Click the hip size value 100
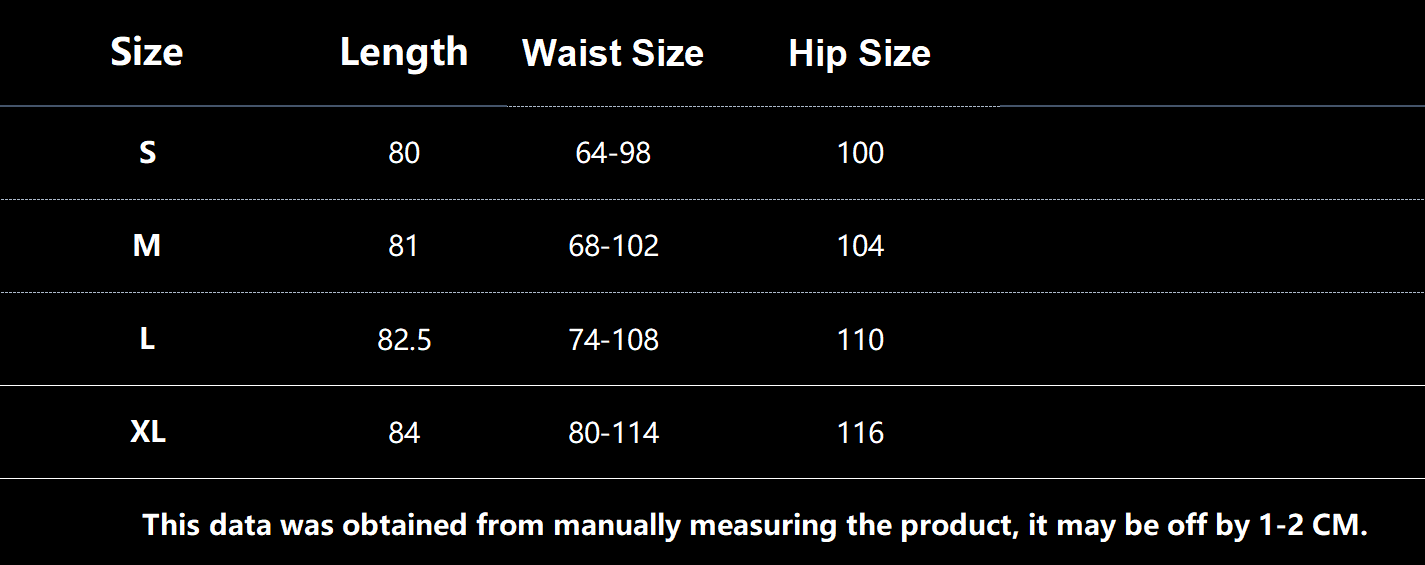1425x565 pixels. (860, 153)
